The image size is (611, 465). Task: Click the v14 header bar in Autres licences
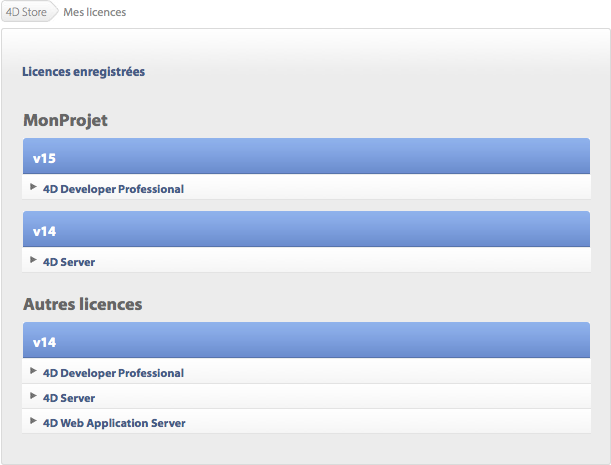click(x=306, y=341)
